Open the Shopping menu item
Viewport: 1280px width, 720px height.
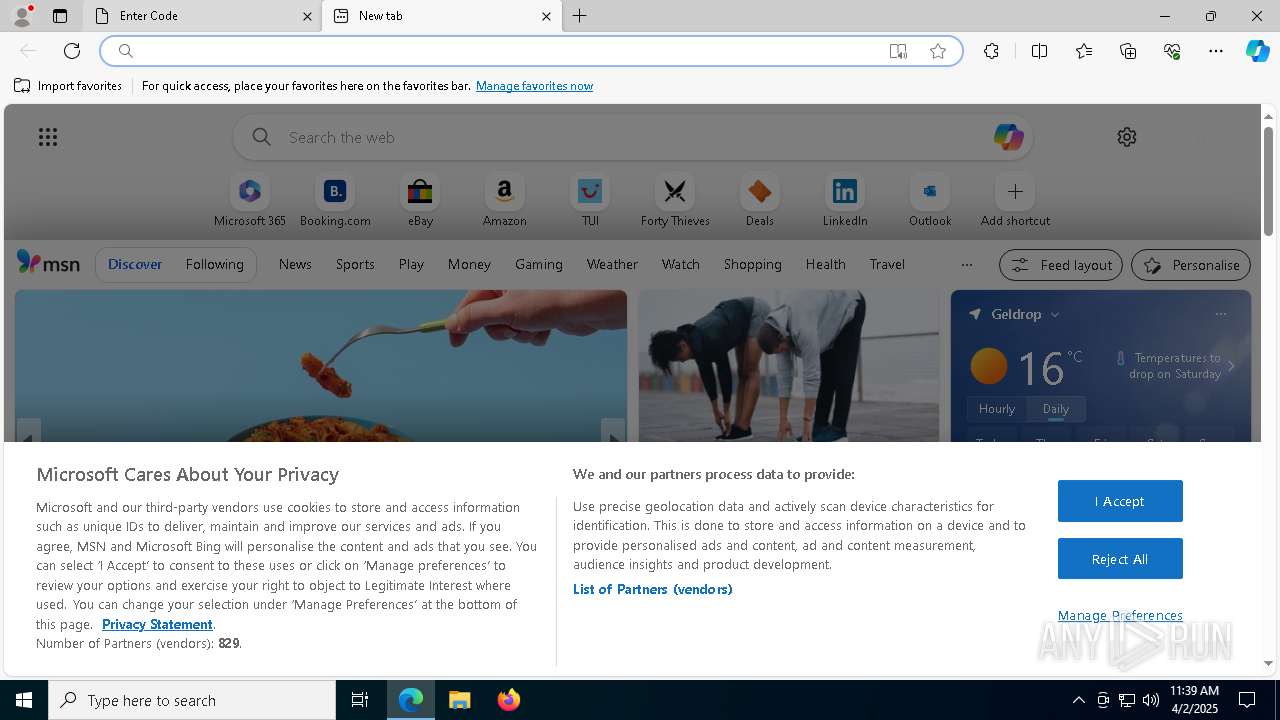coord(753,264)
